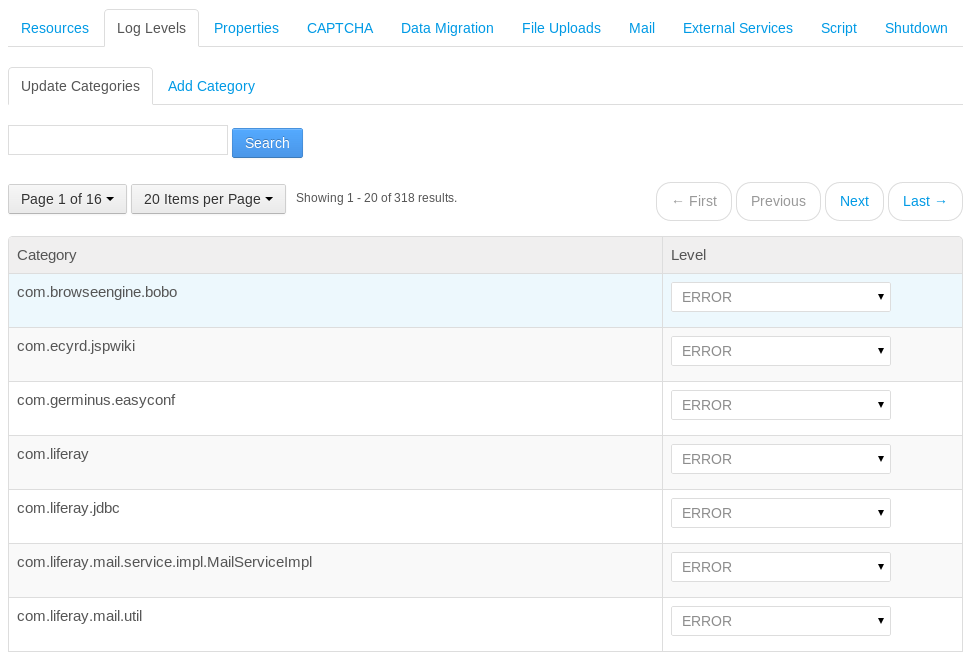
Task: Switch to the Mail tab
Action: 642,29
